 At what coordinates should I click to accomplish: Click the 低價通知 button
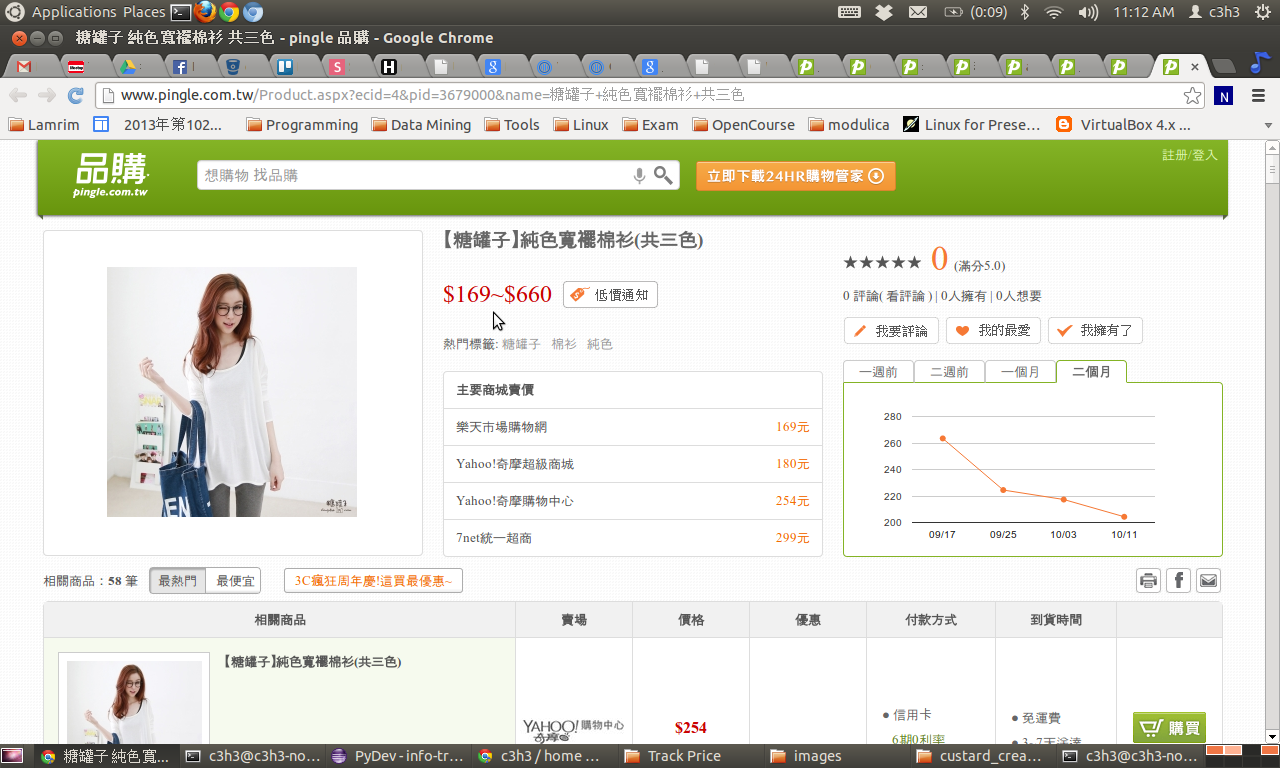pos(610,295)
